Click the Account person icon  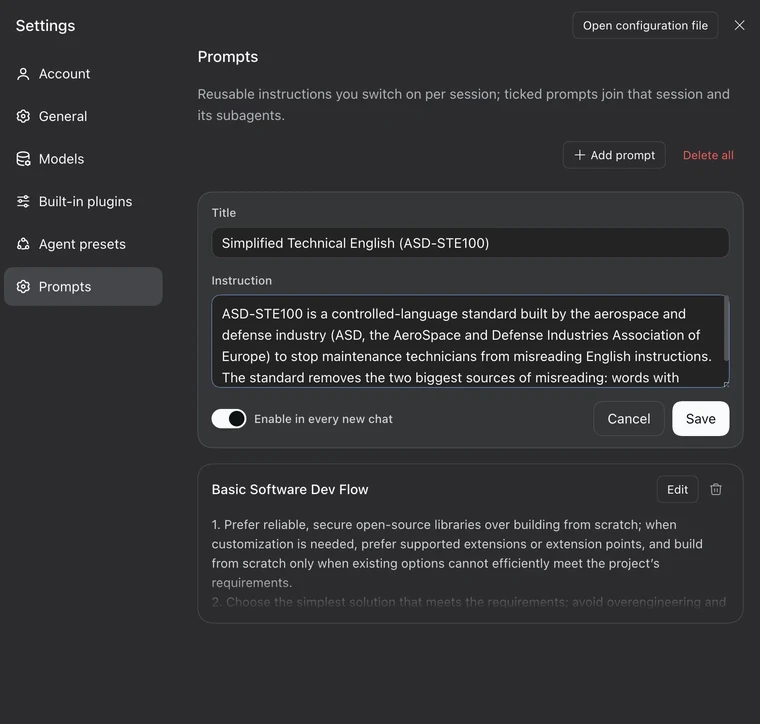click(x=23, y=74)
